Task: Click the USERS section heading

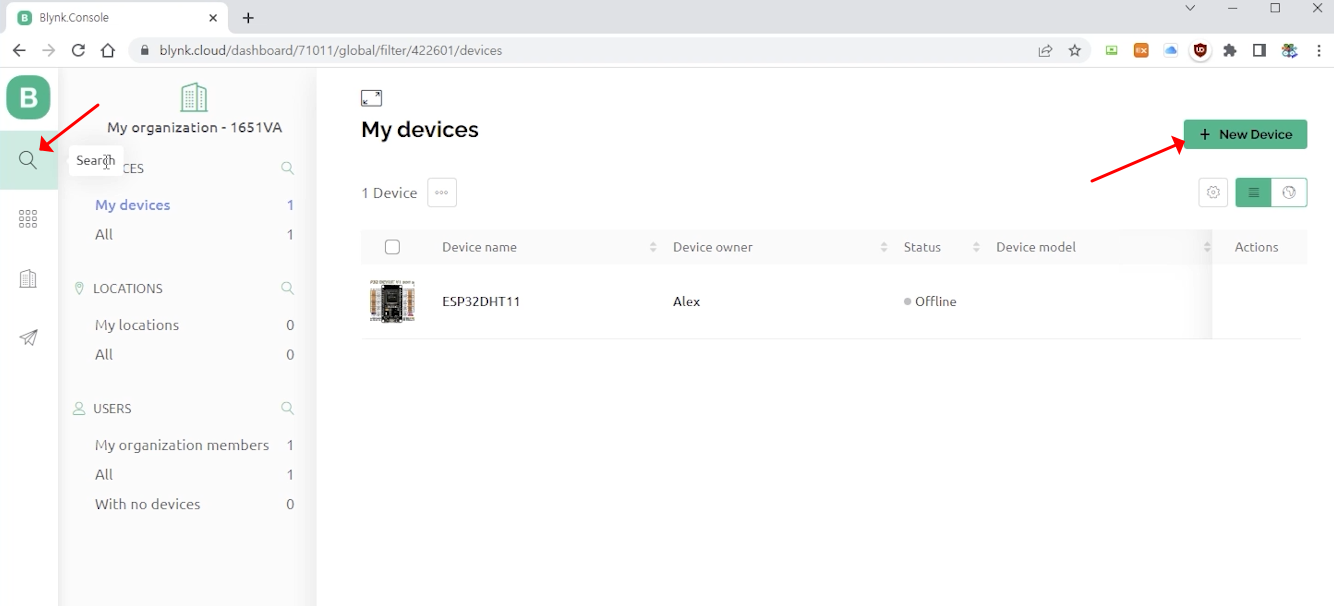Action: pyautogui.click(x=112, y=408)
